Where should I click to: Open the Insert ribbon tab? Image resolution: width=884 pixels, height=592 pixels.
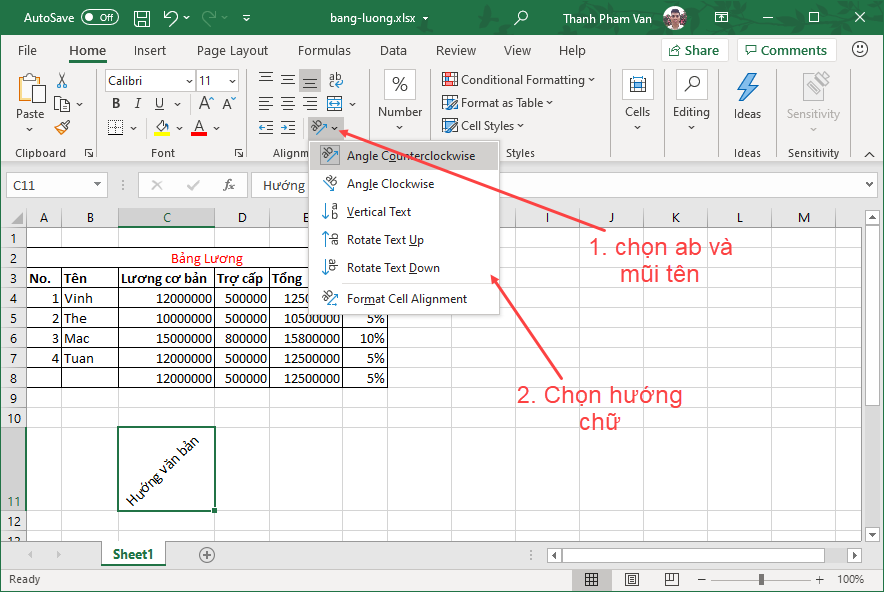150,50
